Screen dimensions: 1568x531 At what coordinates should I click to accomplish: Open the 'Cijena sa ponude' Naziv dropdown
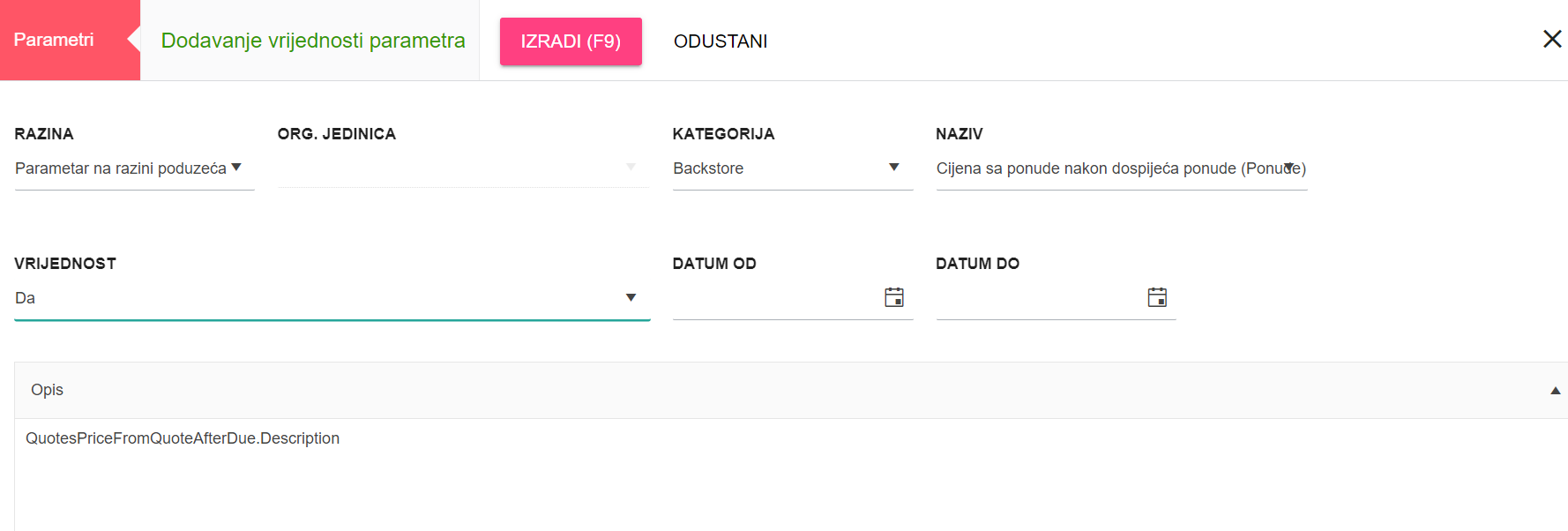(x=1102, y=168)
